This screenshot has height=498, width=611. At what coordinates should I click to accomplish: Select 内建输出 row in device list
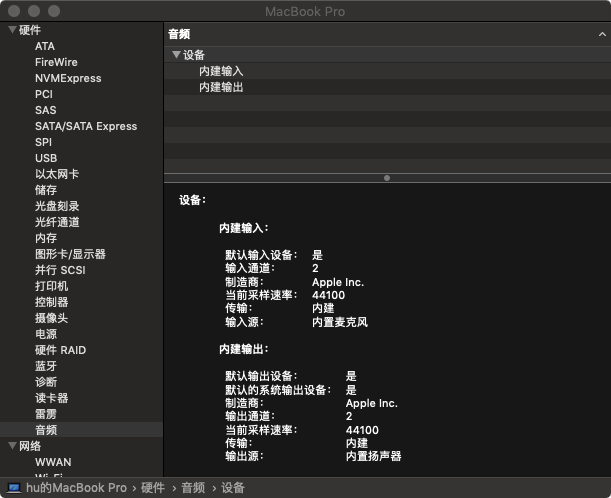point(387,87)
